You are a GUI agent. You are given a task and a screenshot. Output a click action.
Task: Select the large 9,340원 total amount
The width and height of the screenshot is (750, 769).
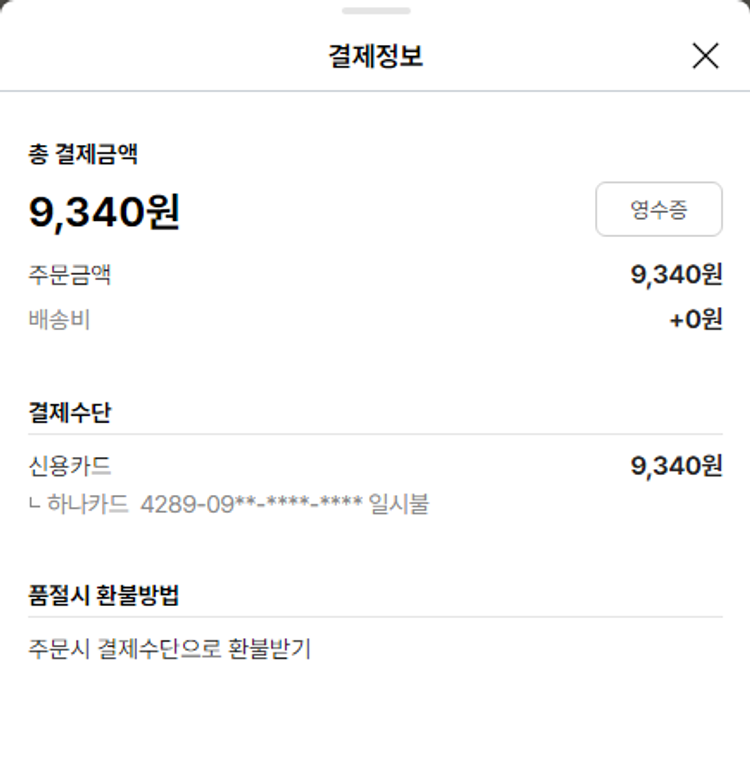click(104, 211)
